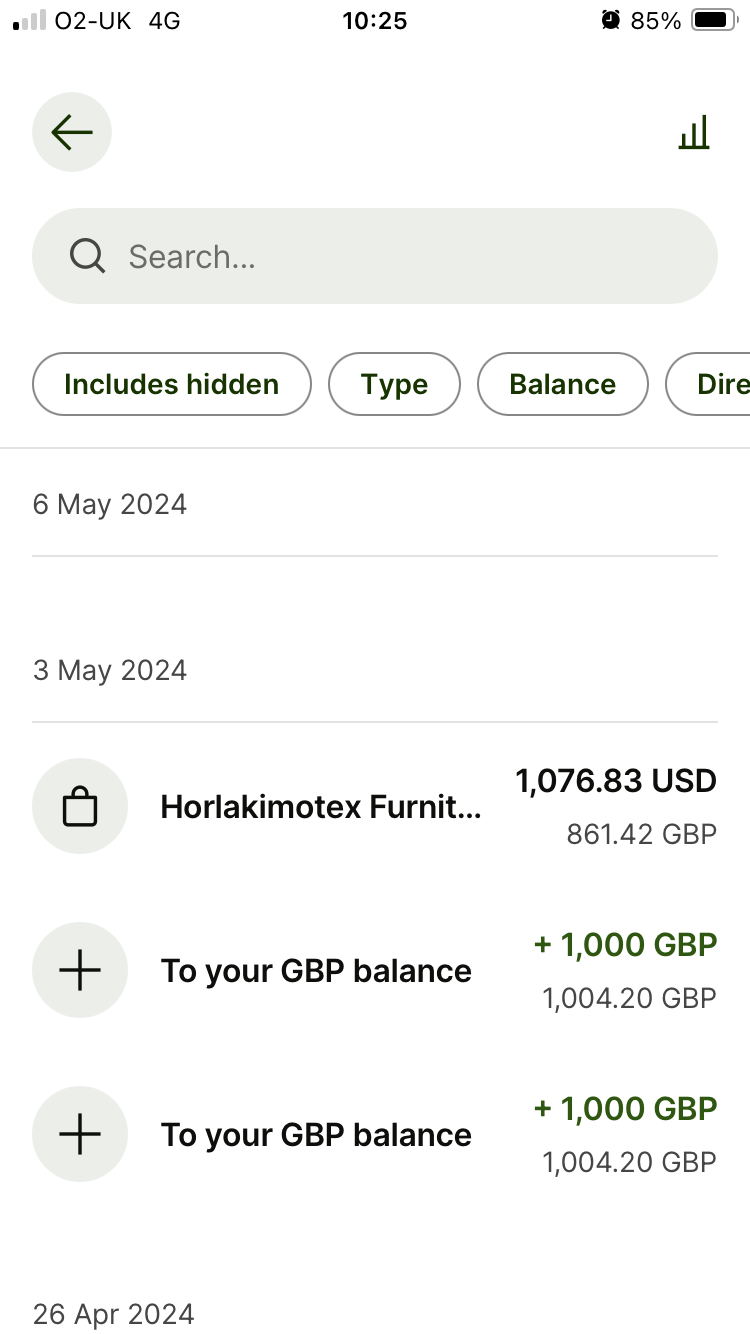750x1334 pixels.
Task: Tap the "3 May 2024" date header
Action: point(110,670)
